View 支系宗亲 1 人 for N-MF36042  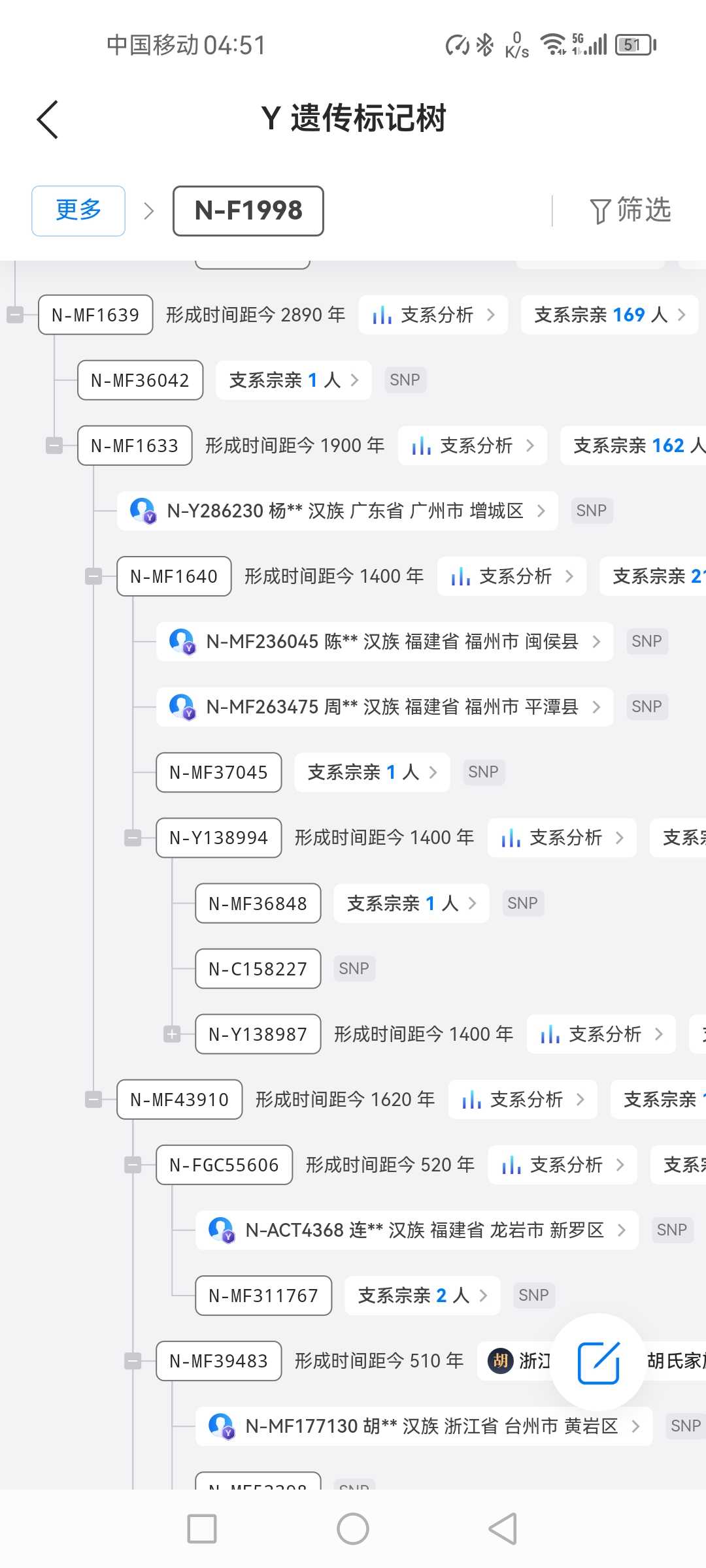tap(294, 380)
